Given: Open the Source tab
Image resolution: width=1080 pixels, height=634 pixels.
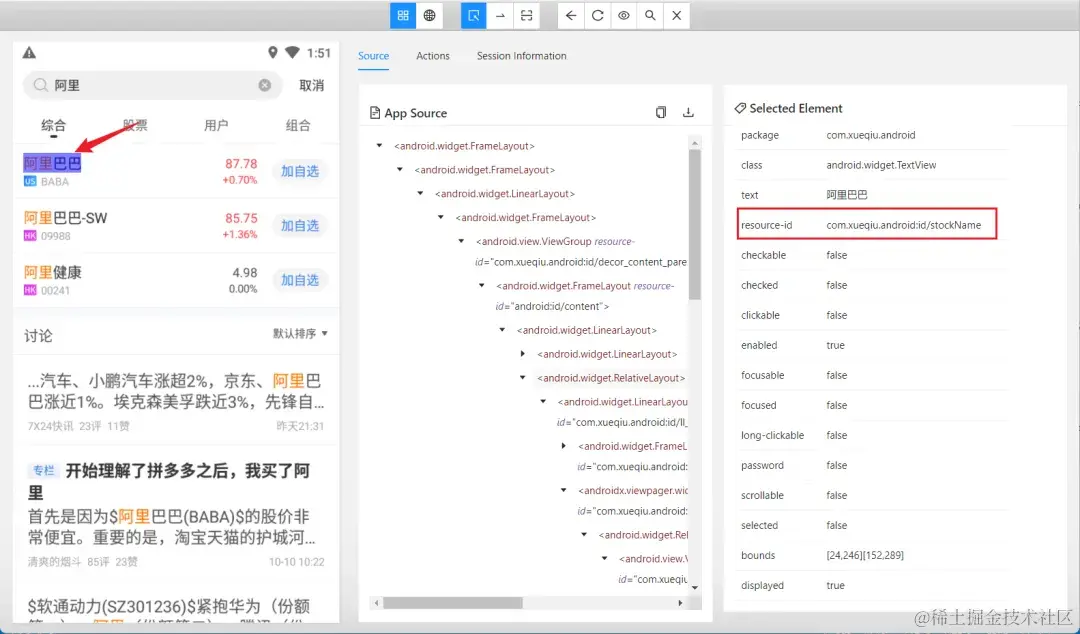Looking at the screenshot, I should pos(373,56).
